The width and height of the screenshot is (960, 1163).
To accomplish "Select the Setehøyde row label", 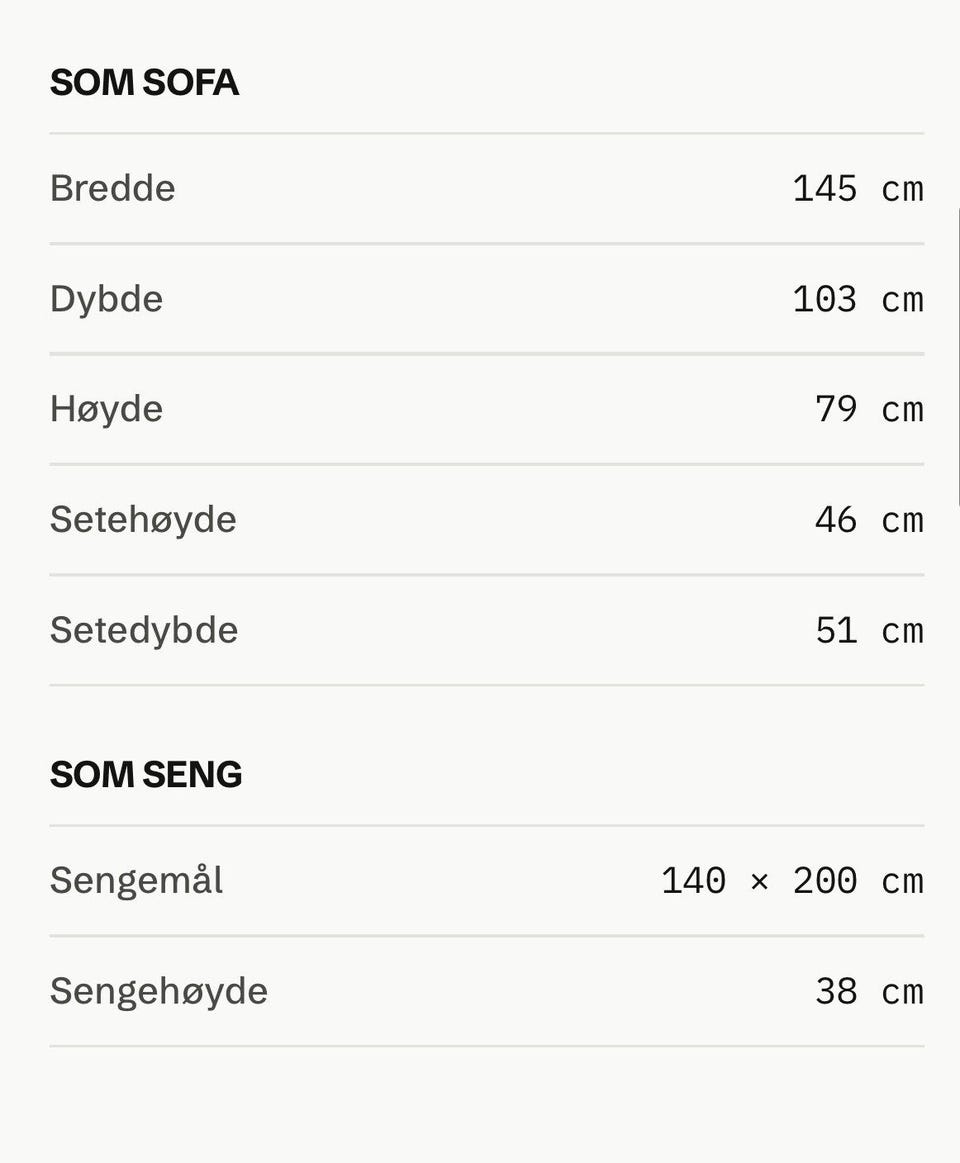I will 143,520.
